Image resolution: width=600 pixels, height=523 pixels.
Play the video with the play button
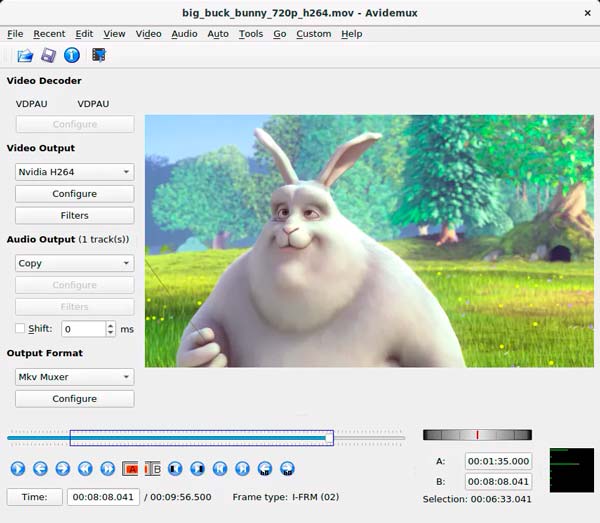[18, 469]
